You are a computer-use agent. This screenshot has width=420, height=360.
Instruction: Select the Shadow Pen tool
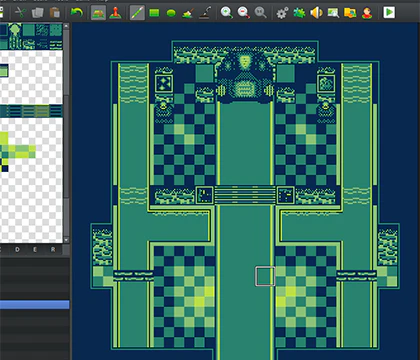click(x=205, y=13)
